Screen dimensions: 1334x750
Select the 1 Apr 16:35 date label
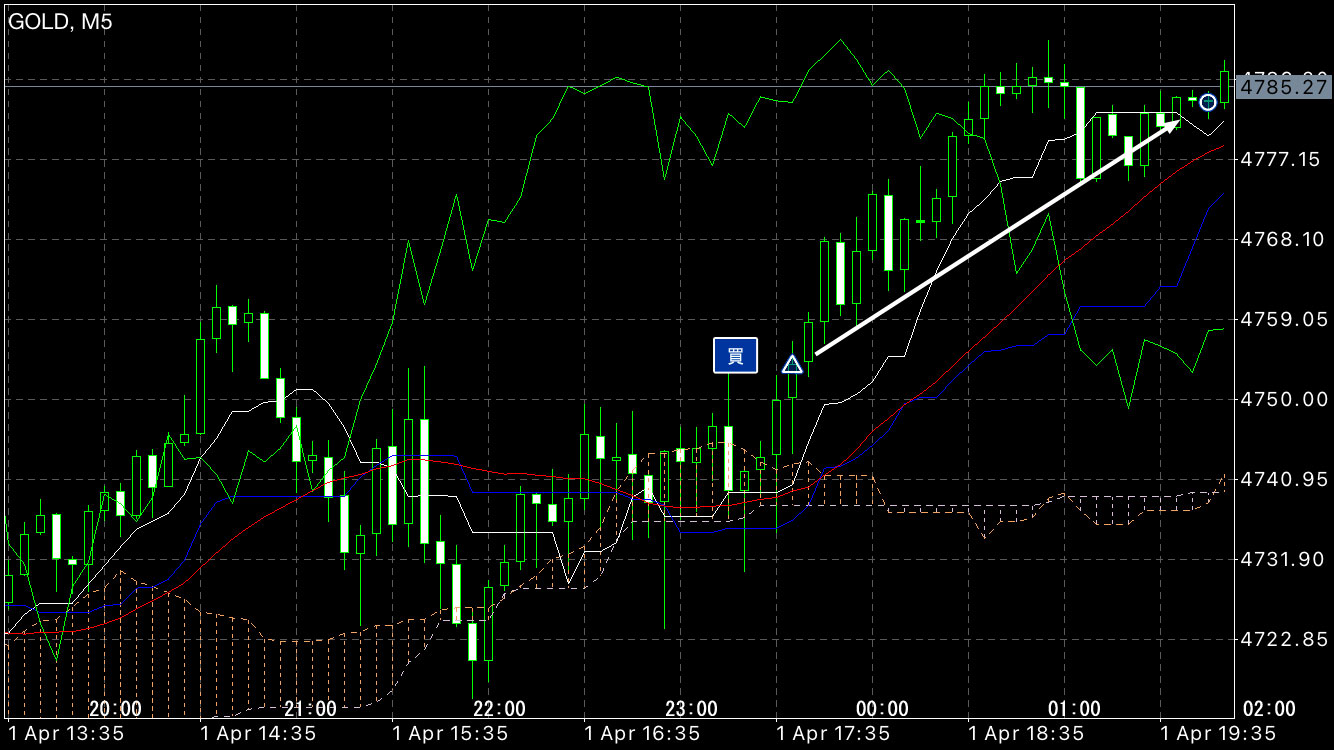(641, 734)
